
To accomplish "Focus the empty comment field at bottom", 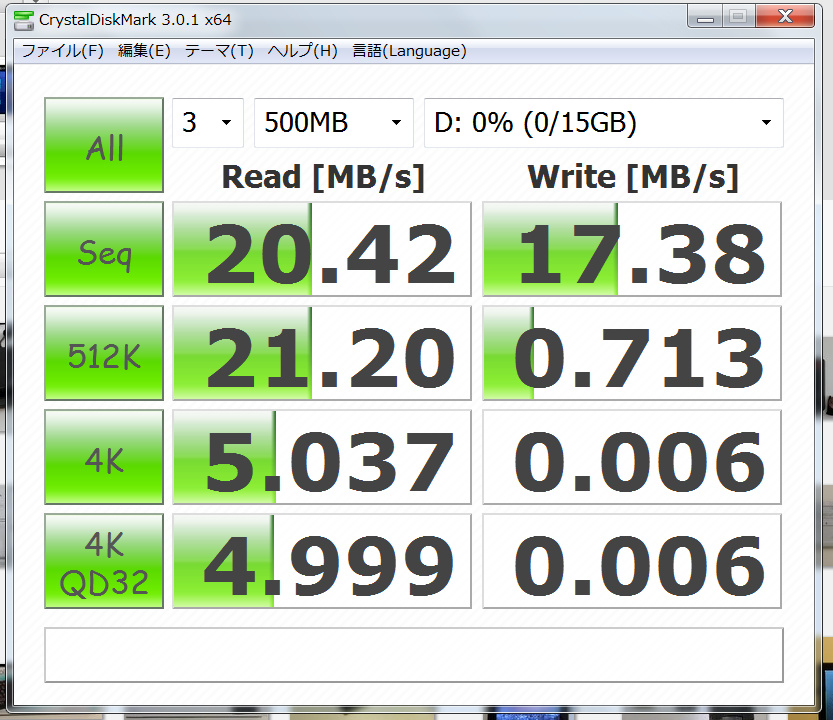I will [x=414, y=654].
